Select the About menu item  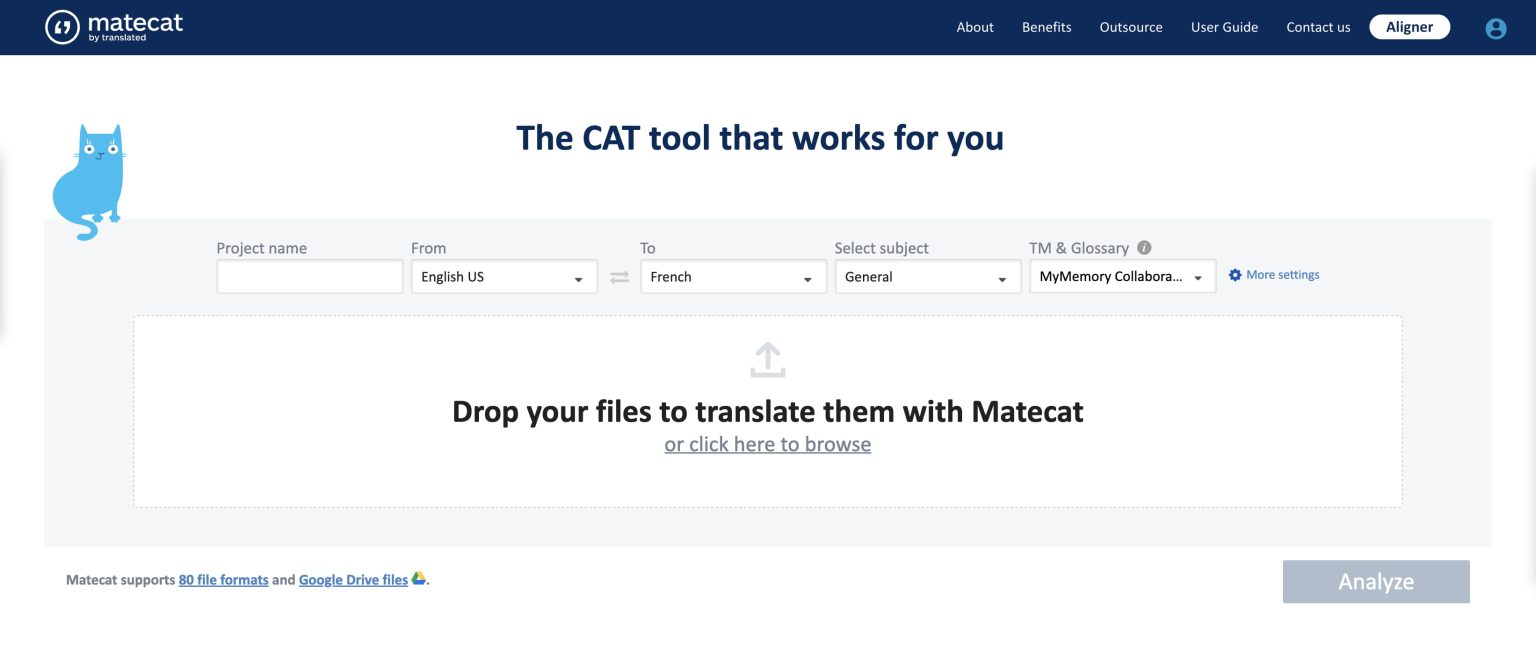[x=974, y=27]
